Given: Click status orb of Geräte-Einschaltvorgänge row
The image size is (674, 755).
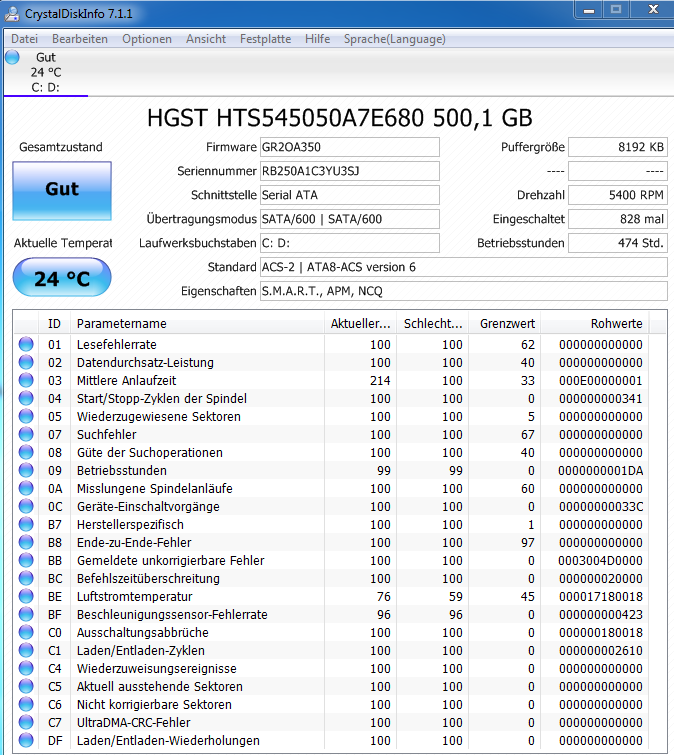Looking at the screenshot, I should click(26, 506).
